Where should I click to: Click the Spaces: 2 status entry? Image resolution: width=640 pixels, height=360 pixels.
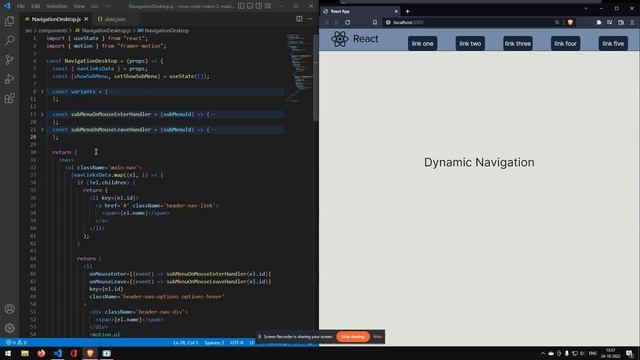(x=214, y=342)
